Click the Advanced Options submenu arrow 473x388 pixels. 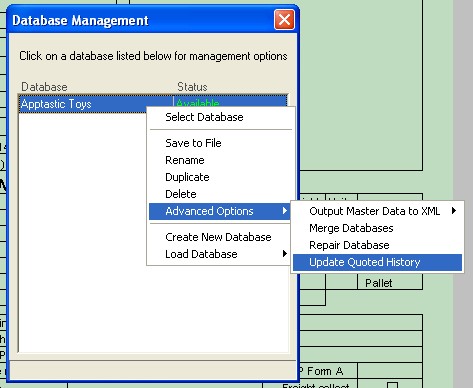pyautogui.click(x=284, y=211)
